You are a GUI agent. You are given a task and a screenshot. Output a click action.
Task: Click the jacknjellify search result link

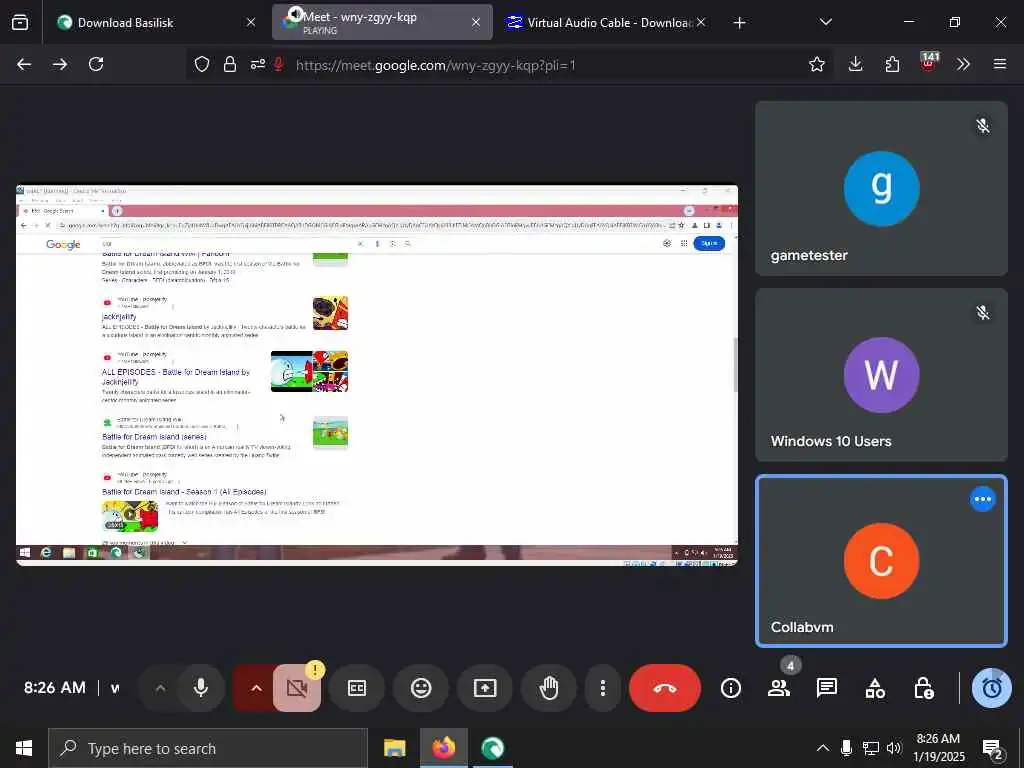tap(119, 317)
